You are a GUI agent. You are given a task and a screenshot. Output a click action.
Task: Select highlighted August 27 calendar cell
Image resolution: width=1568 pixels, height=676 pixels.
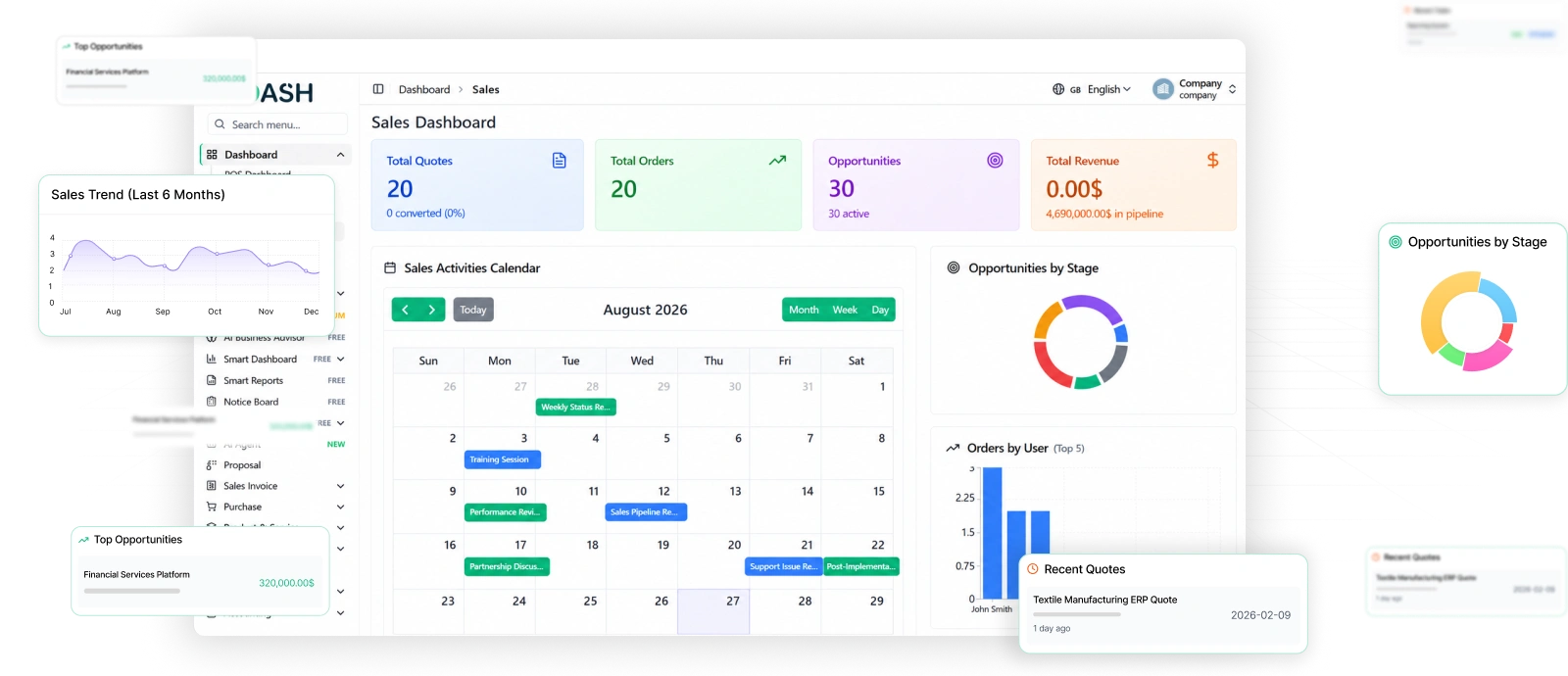(713, 611)
